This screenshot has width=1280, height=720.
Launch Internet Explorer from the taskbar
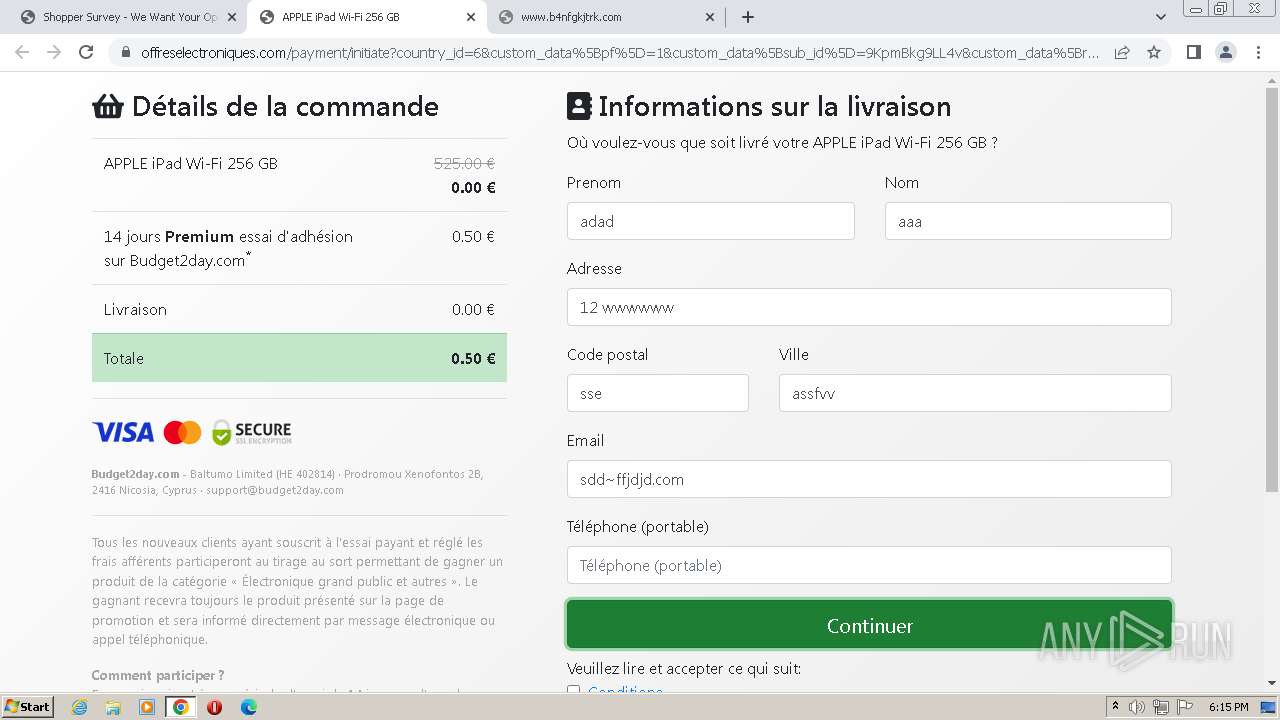click(80, 707)
